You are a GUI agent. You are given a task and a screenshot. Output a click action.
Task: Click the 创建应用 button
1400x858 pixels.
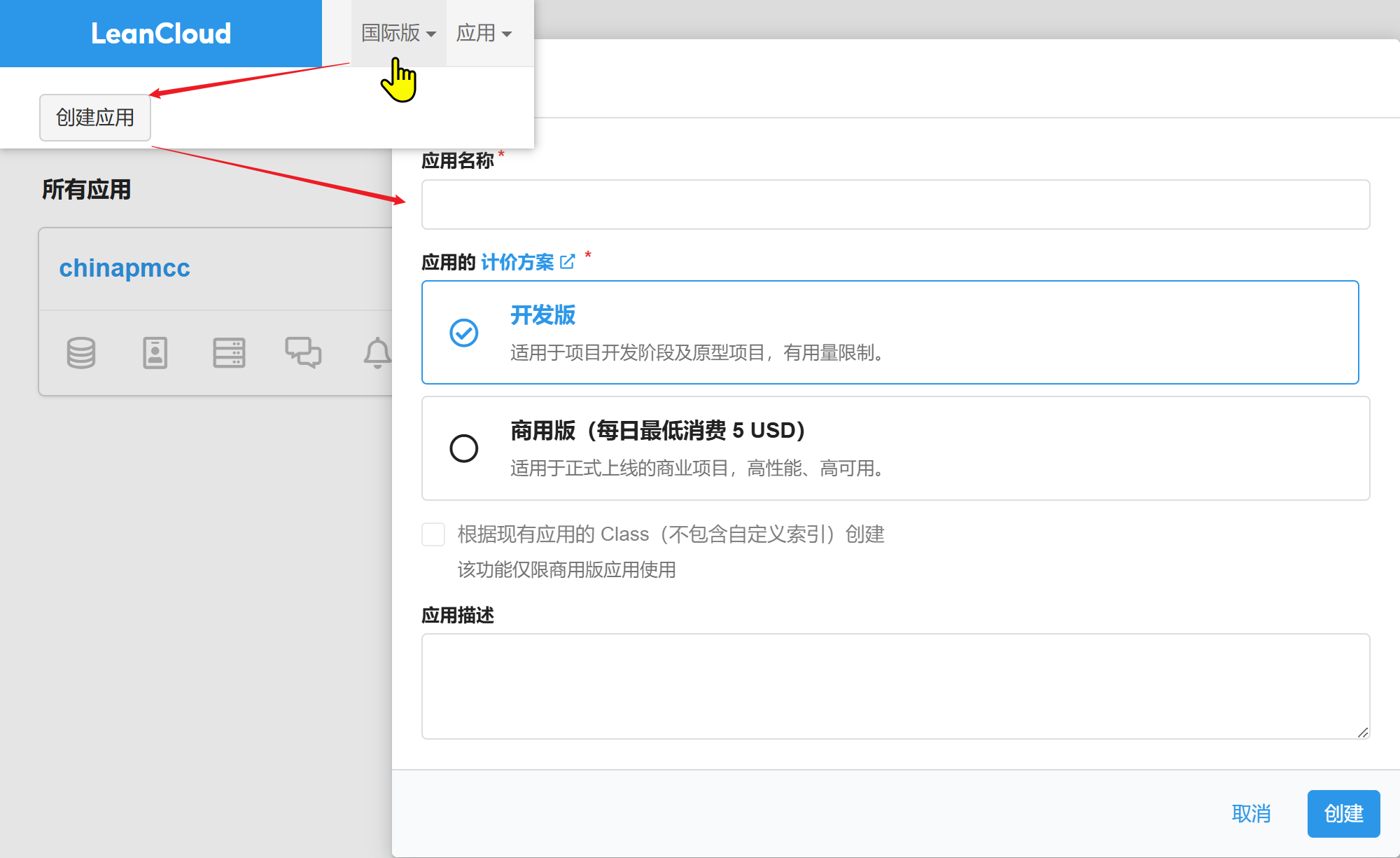click(95, 118)
